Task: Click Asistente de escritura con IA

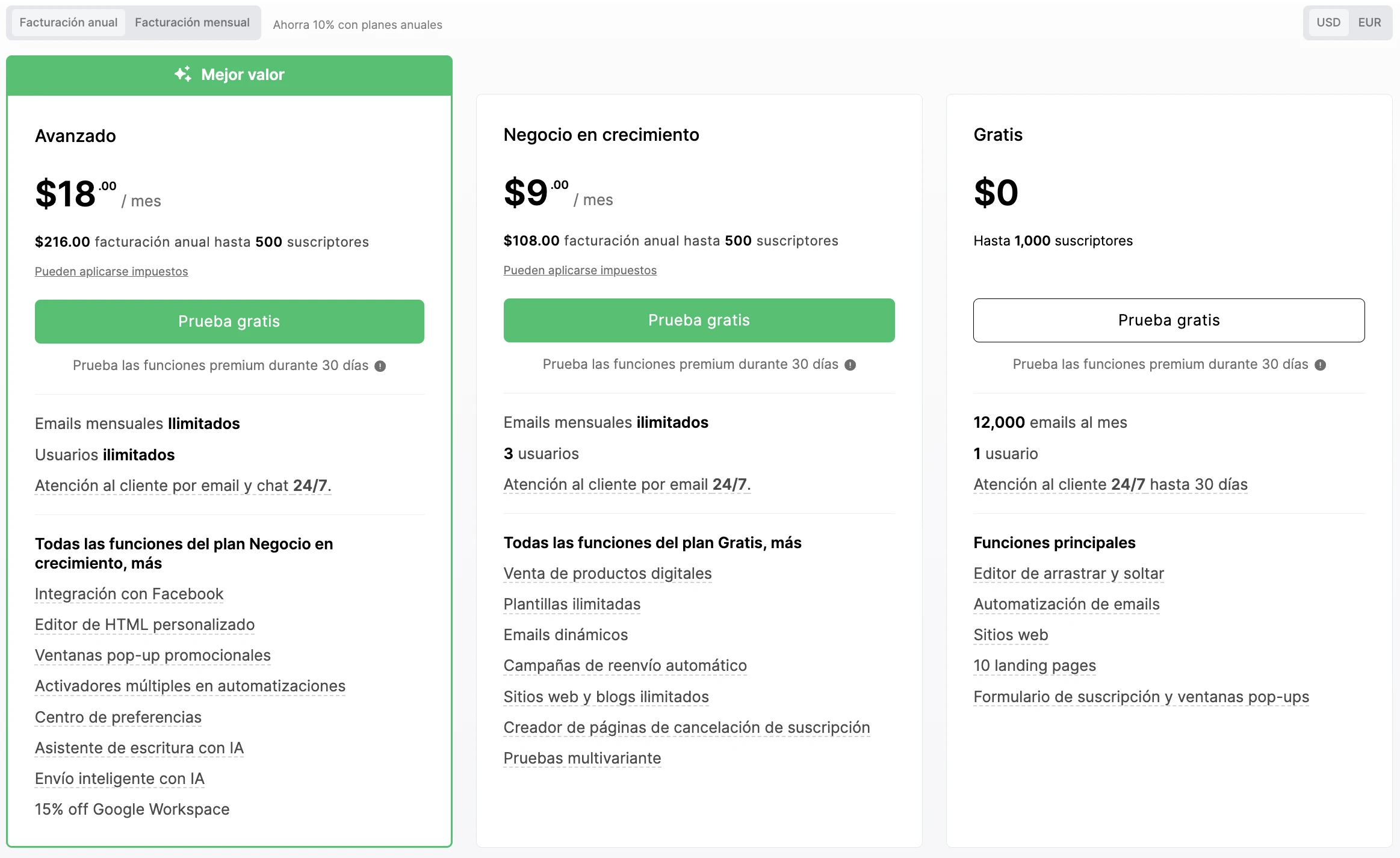Action: point(139,748)
